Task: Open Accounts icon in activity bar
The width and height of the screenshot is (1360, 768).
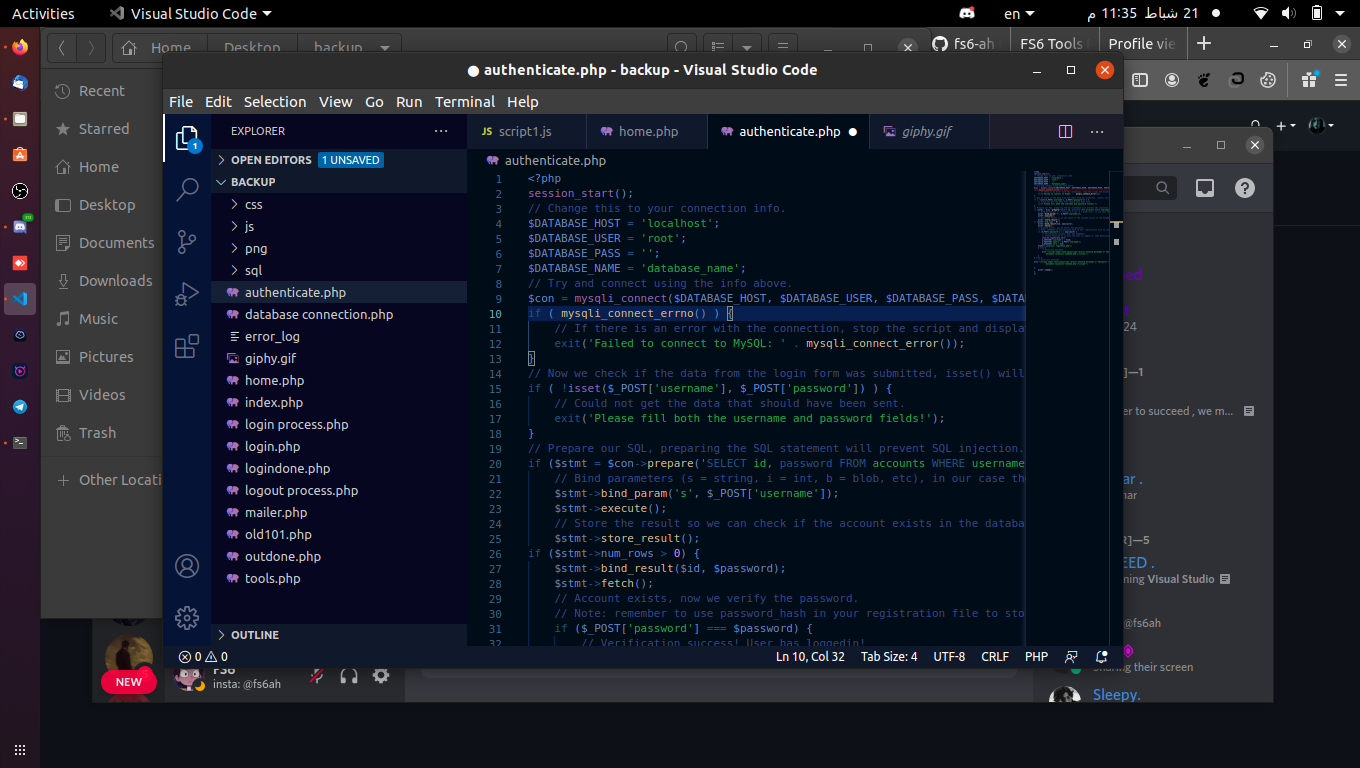Action: pyautogui.click(x=187, y=566)
